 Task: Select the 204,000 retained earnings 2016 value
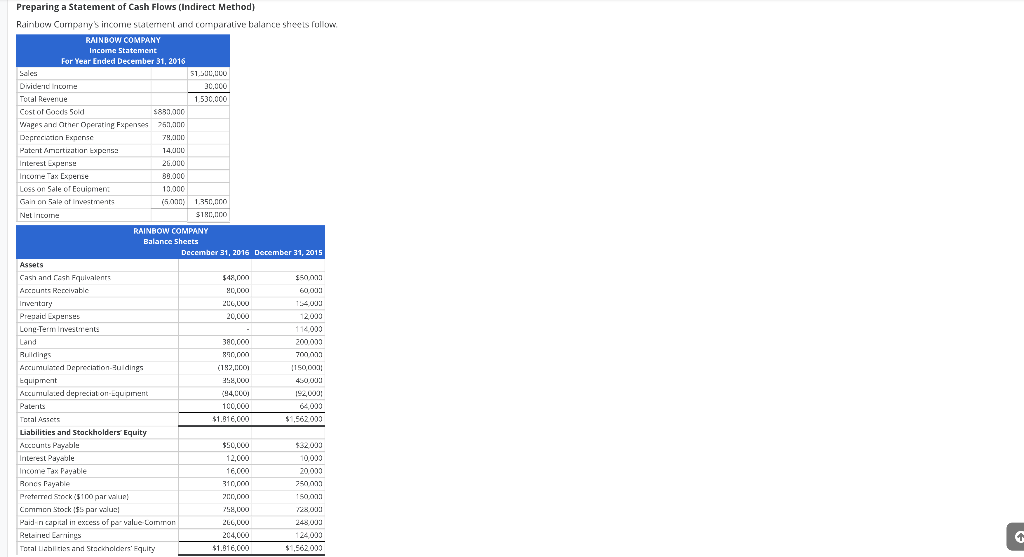236,535
